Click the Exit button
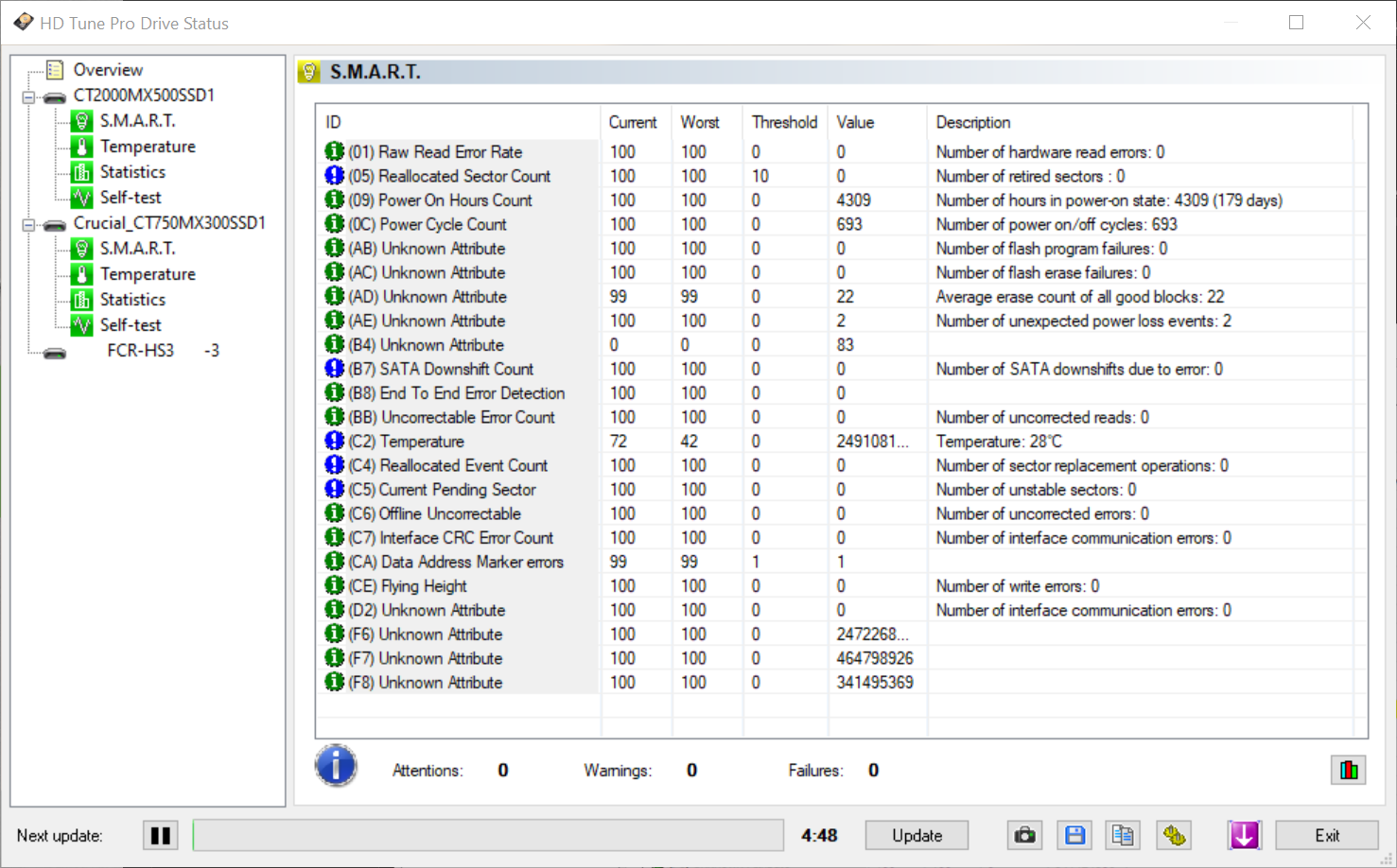The image size is (1397, 868). point(1327,836)
